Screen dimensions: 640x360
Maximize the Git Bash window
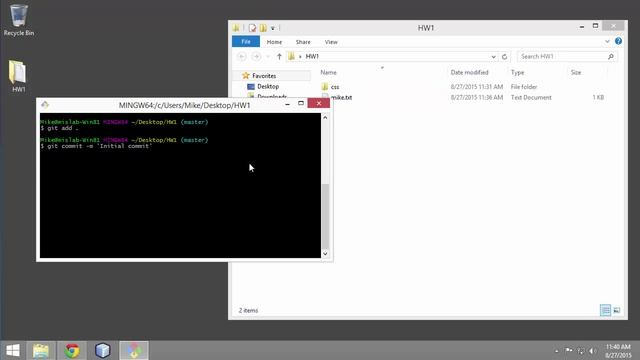301,104
